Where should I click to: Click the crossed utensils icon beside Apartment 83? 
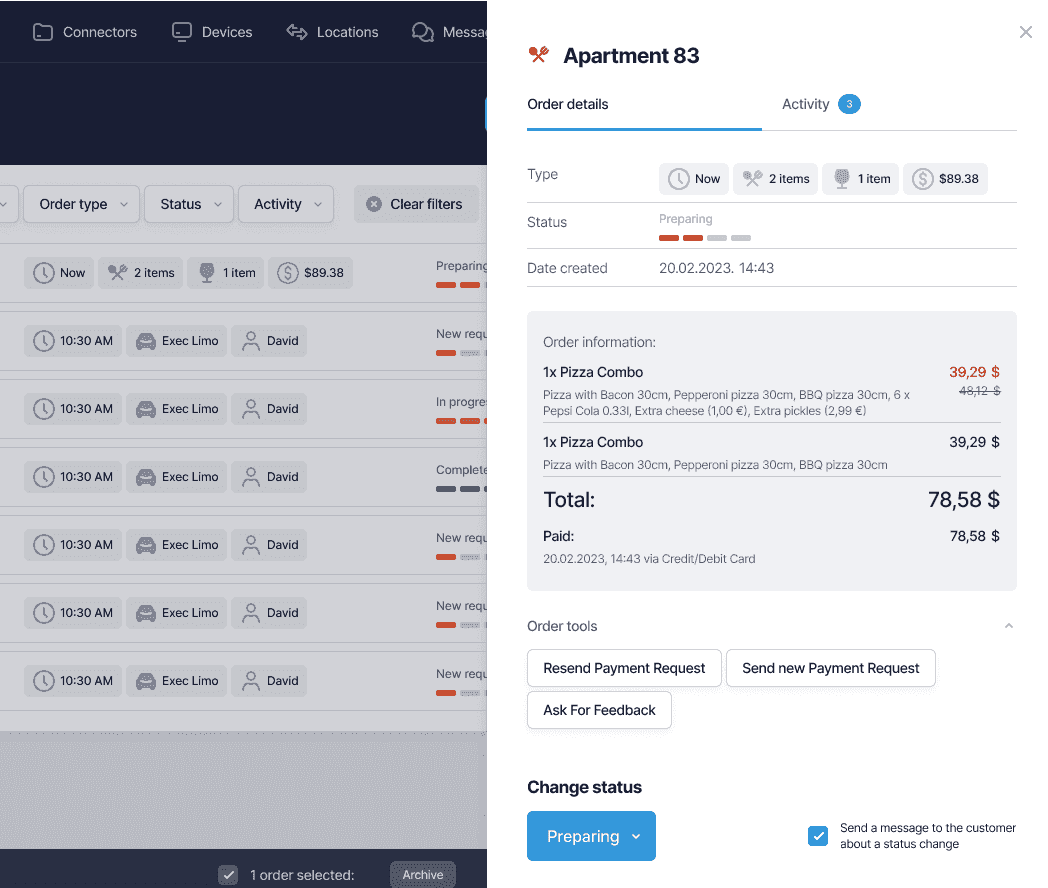[x=539, y=55]
